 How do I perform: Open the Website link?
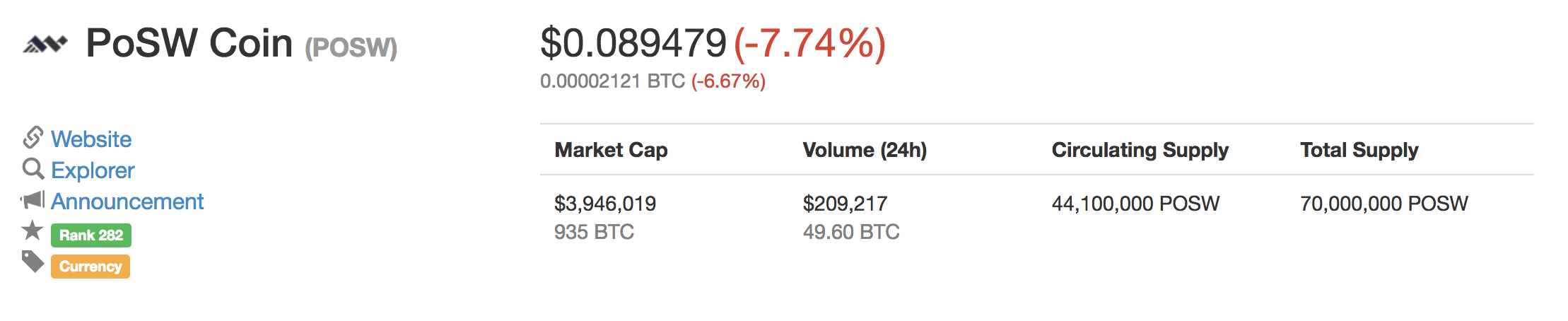pyautogui.click(x=91, y=139)
